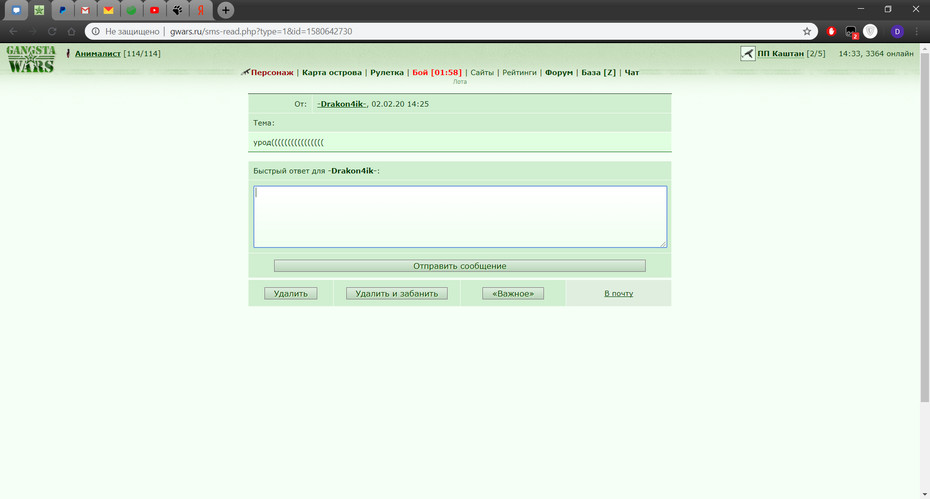The height and width of the screenshot is (499, 930).
Task: Open Рейтинги in the menu
Action: (519, 72)
